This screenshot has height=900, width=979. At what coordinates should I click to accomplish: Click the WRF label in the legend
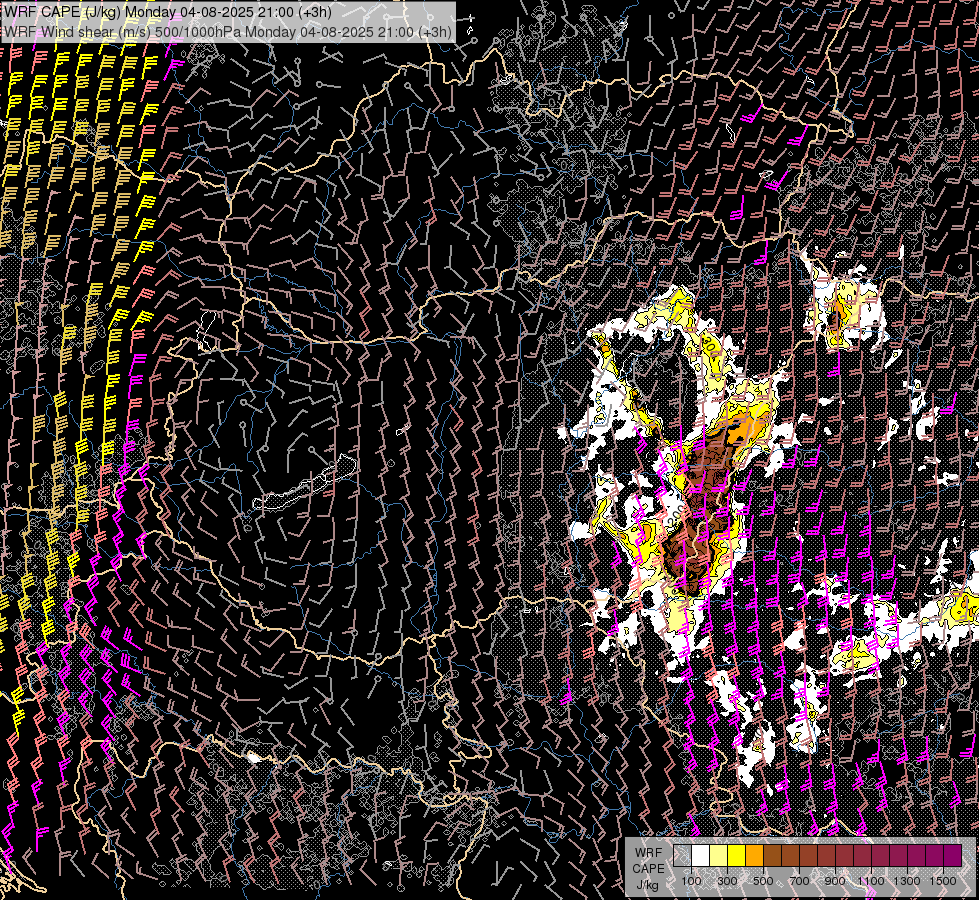648,853
